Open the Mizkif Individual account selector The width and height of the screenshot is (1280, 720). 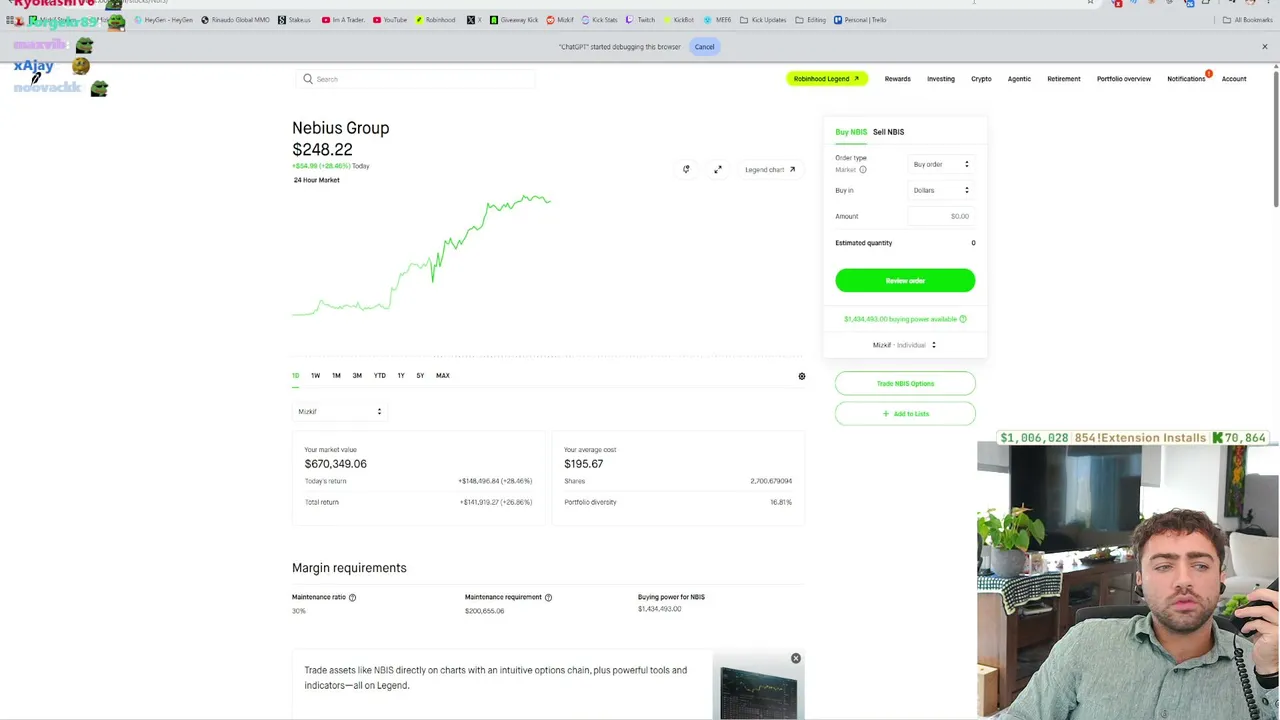[x=905, y=345]
